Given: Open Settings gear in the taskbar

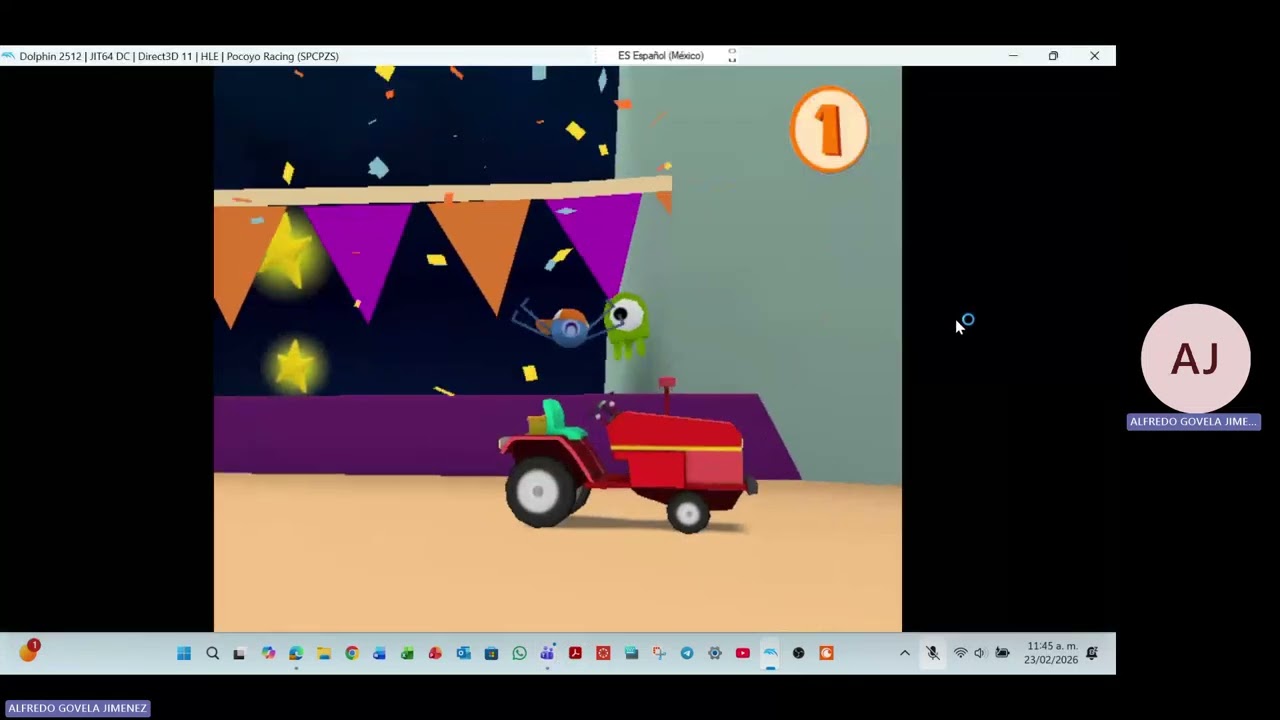Looking at the screenshot, I should click(715, 653).
